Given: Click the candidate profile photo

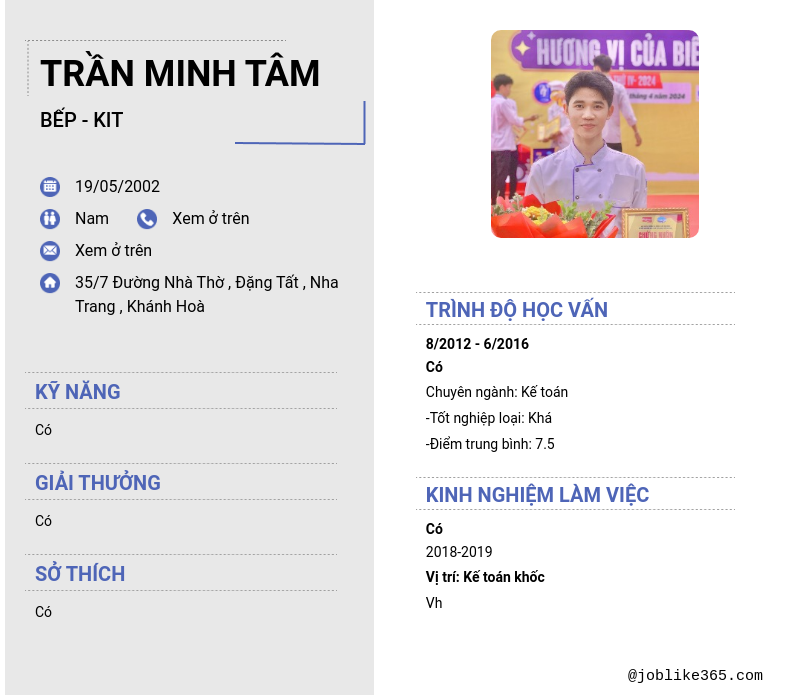Looking at the screenshot, I should pos(594,134).
